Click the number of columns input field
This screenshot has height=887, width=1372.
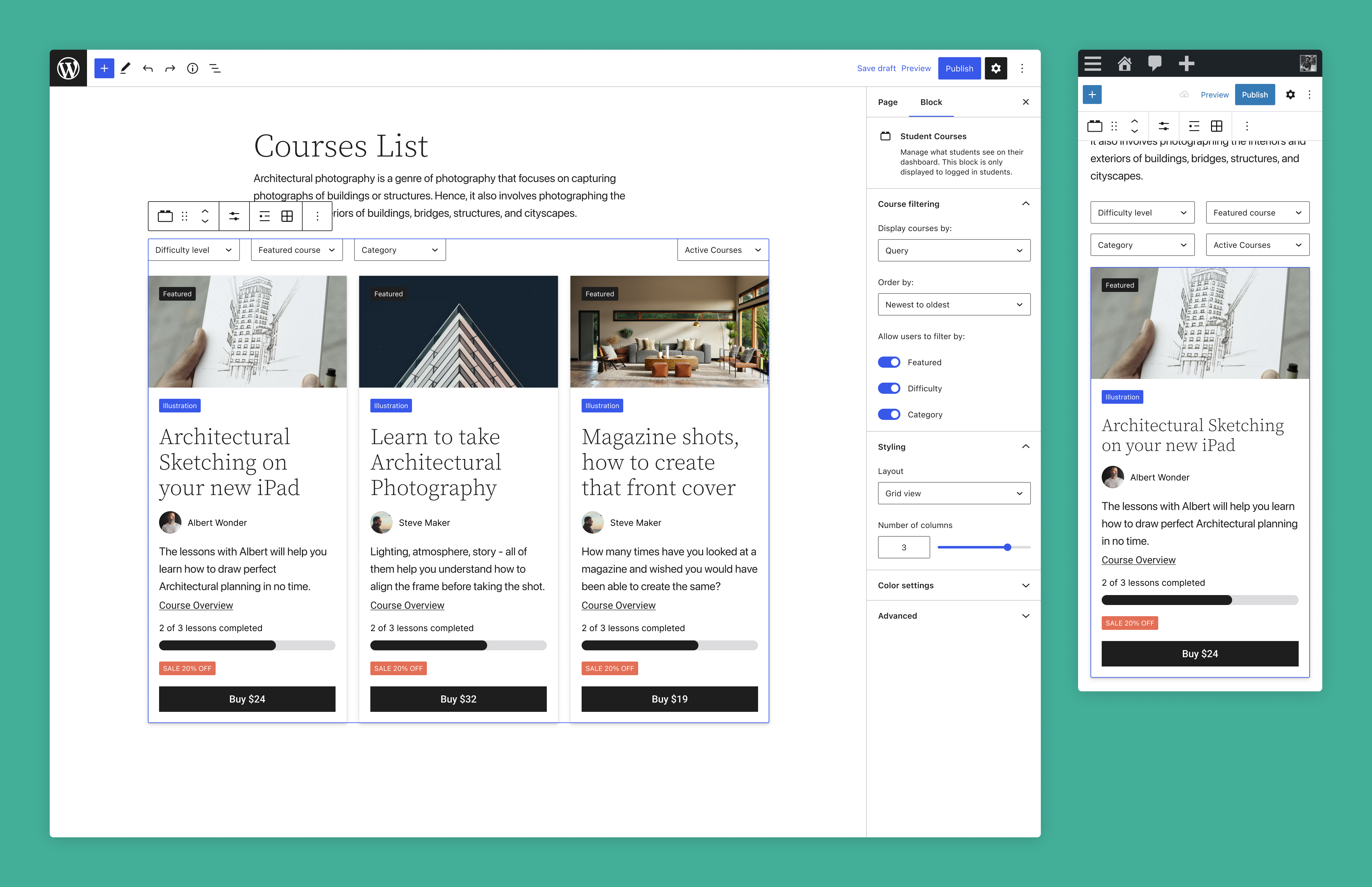tap(903, 547)
